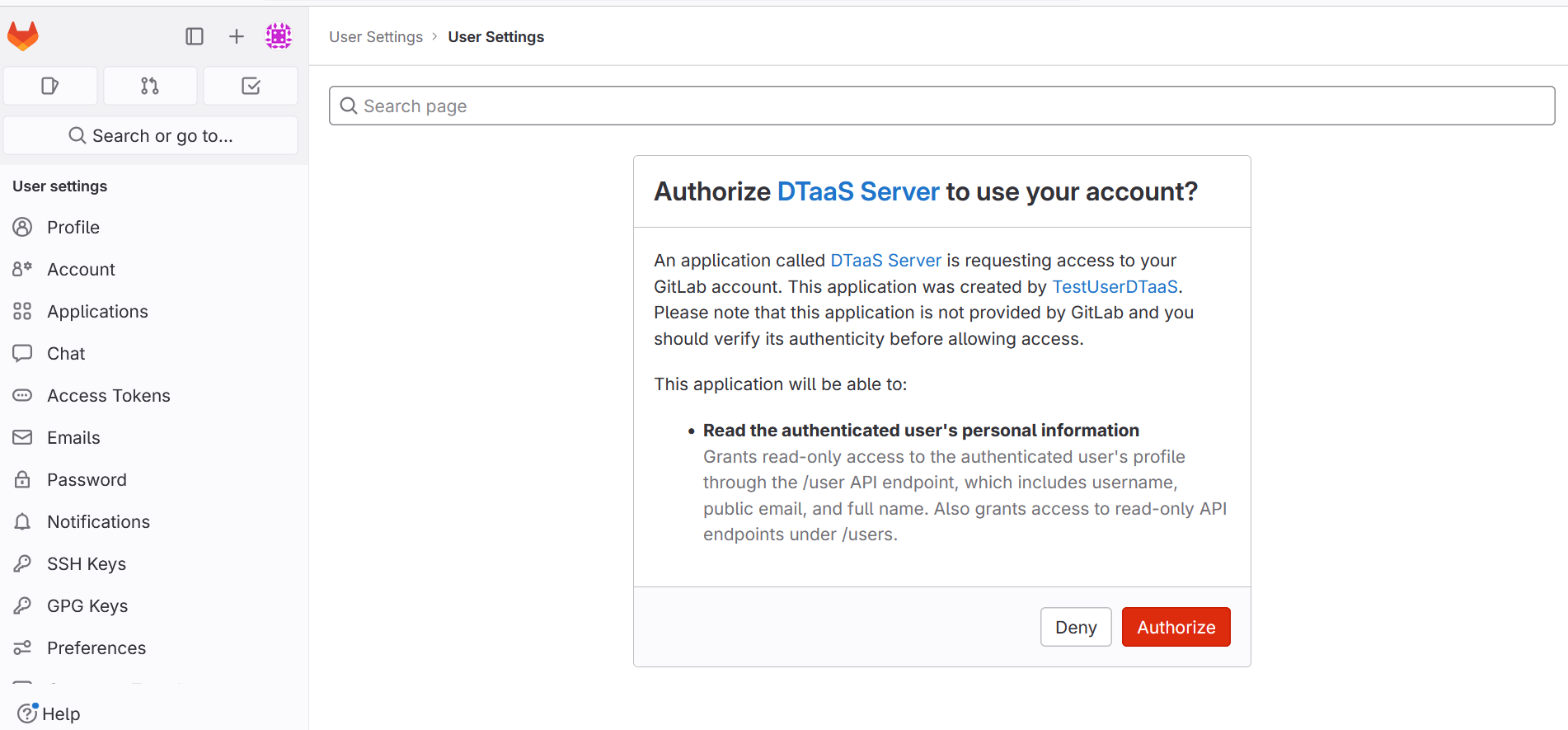Open the to-do list icon
This screenshot has width=1568, height=730.
tap(251, 86)
